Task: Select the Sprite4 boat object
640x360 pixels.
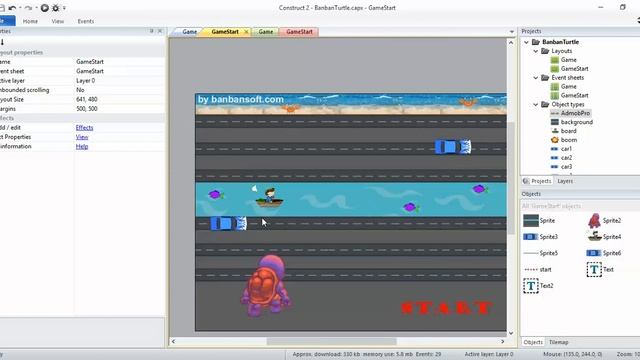Action: click(x=604, y=237)
